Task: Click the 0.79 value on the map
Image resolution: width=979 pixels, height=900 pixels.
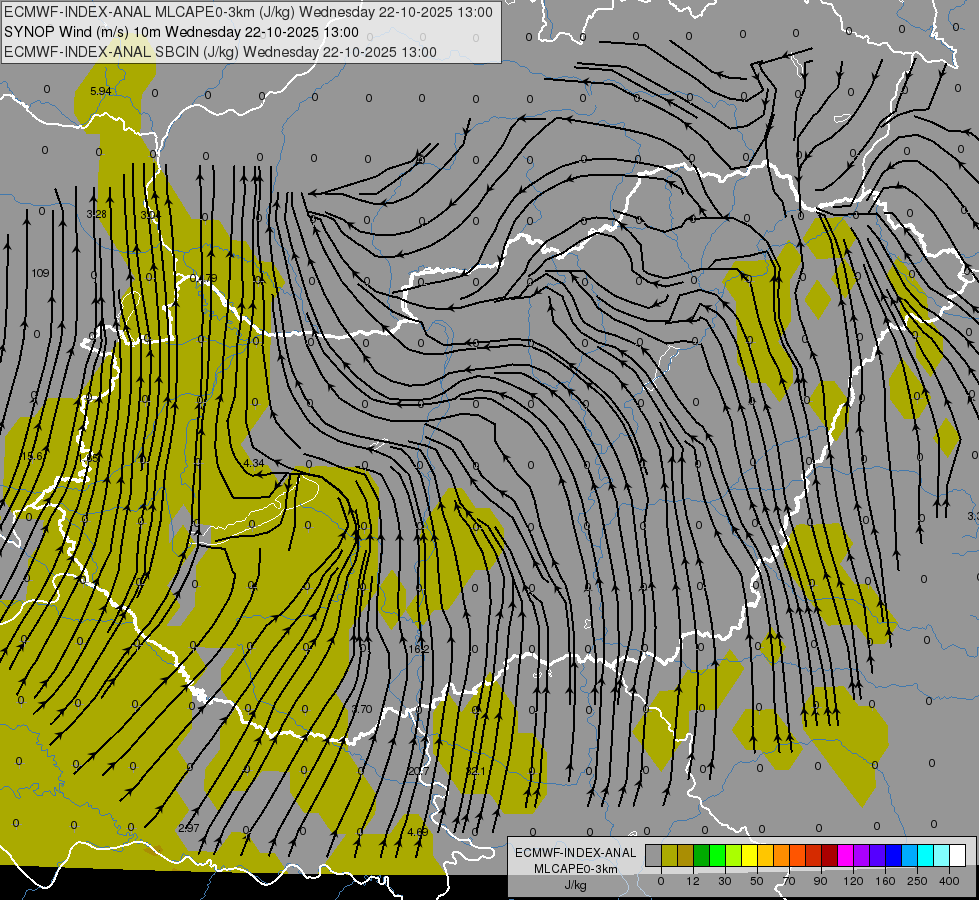Action: click(204, 278)
